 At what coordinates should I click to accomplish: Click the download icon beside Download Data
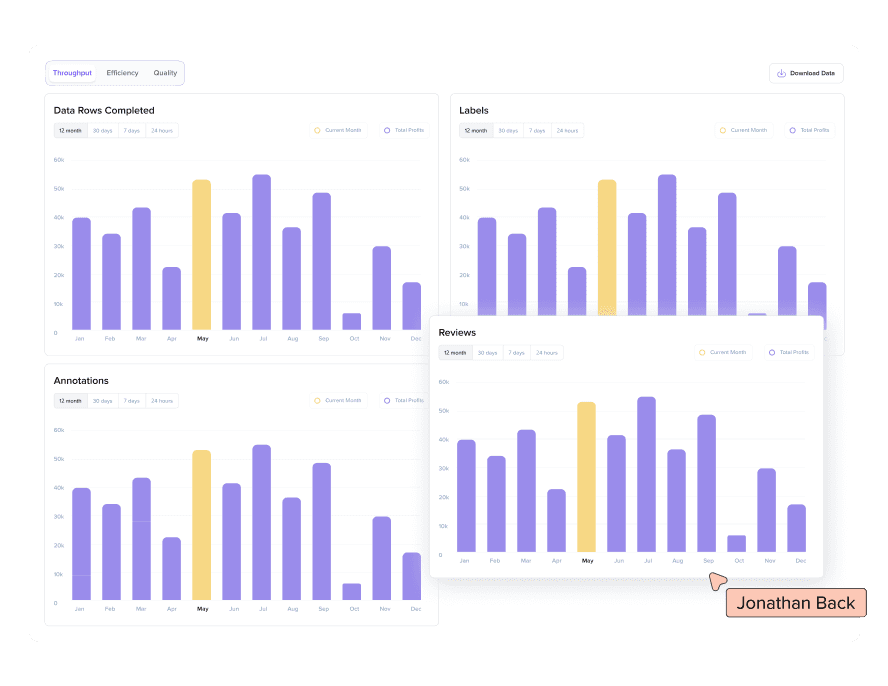(x=781, y=73)
